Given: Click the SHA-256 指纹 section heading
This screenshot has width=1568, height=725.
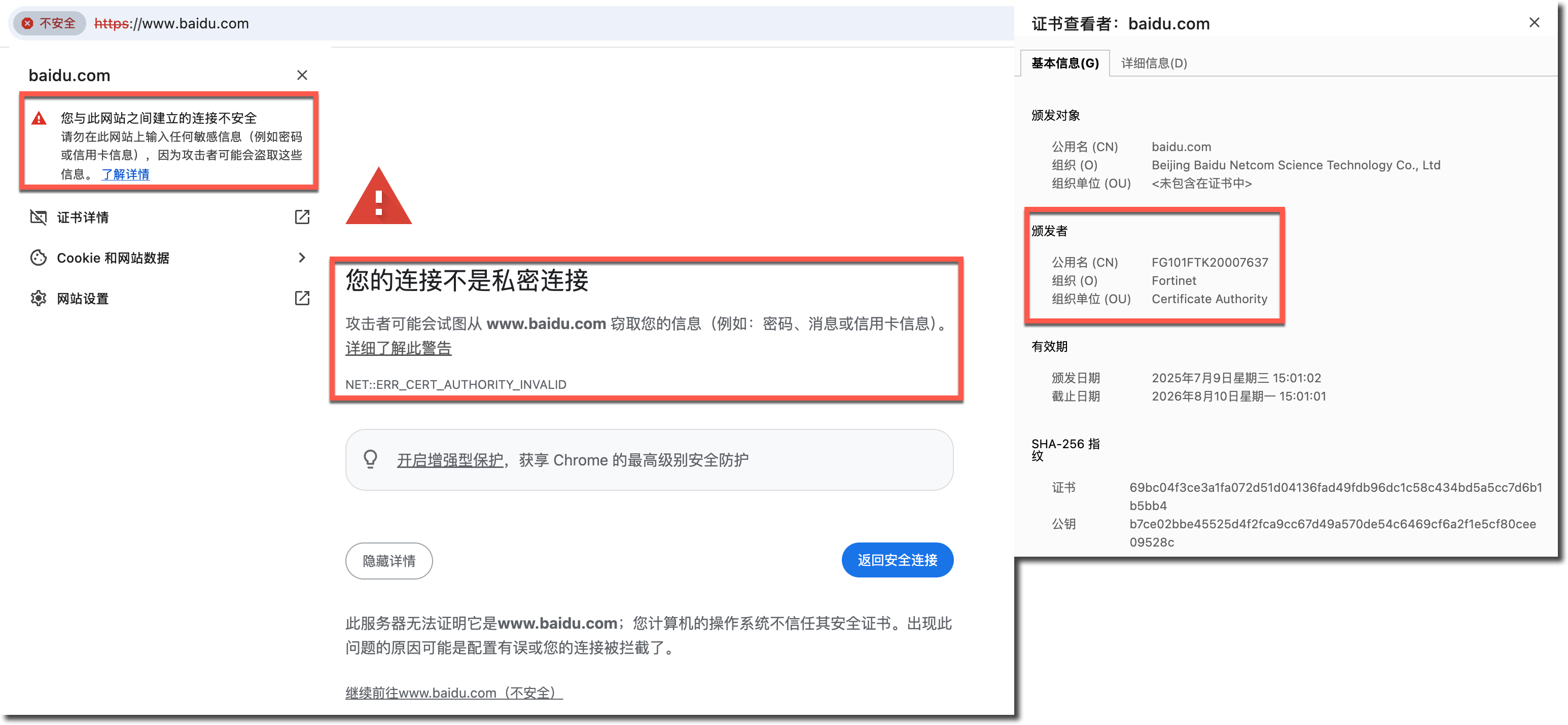Looking at the screenshot, I should [1066, 450].
